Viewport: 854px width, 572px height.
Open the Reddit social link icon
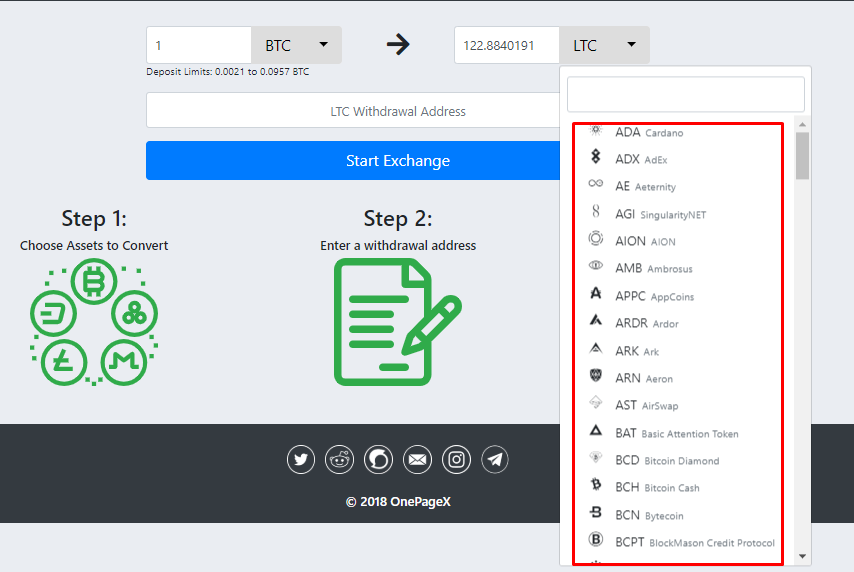[339, 459]
